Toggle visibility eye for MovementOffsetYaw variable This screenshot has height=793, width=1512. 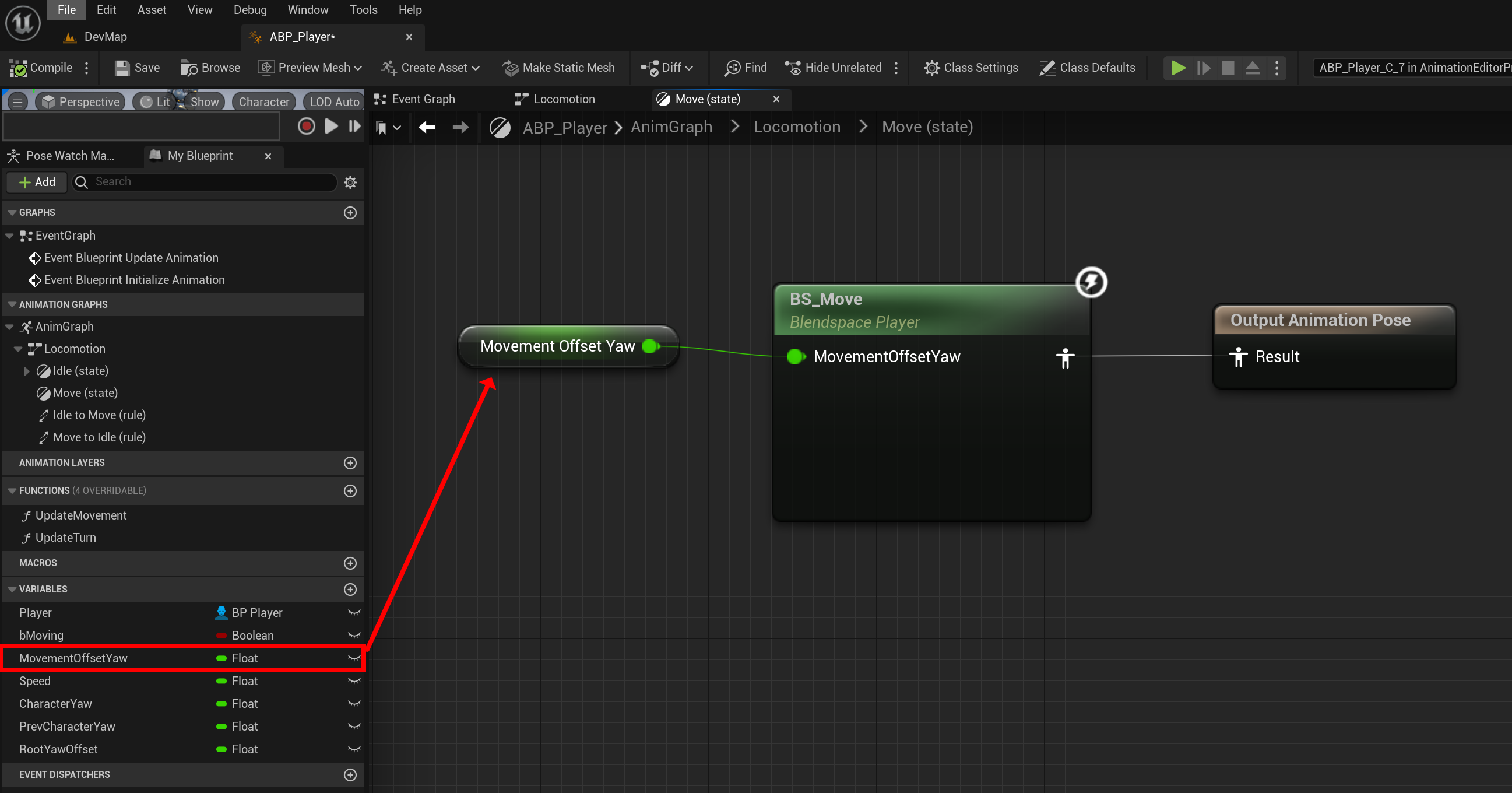click(354, 658)
